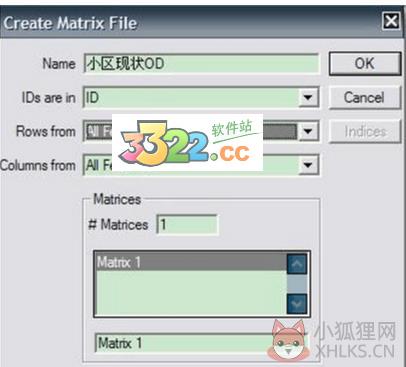
Task: Click the Name input field
Action: pyautogui.click(x=201, y=63)
